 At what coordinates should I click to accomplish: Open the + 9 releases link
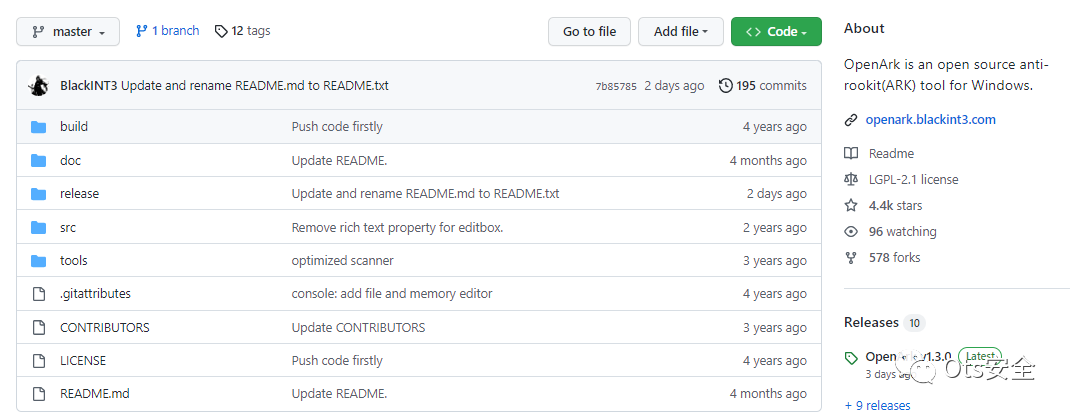pos(877,405)
